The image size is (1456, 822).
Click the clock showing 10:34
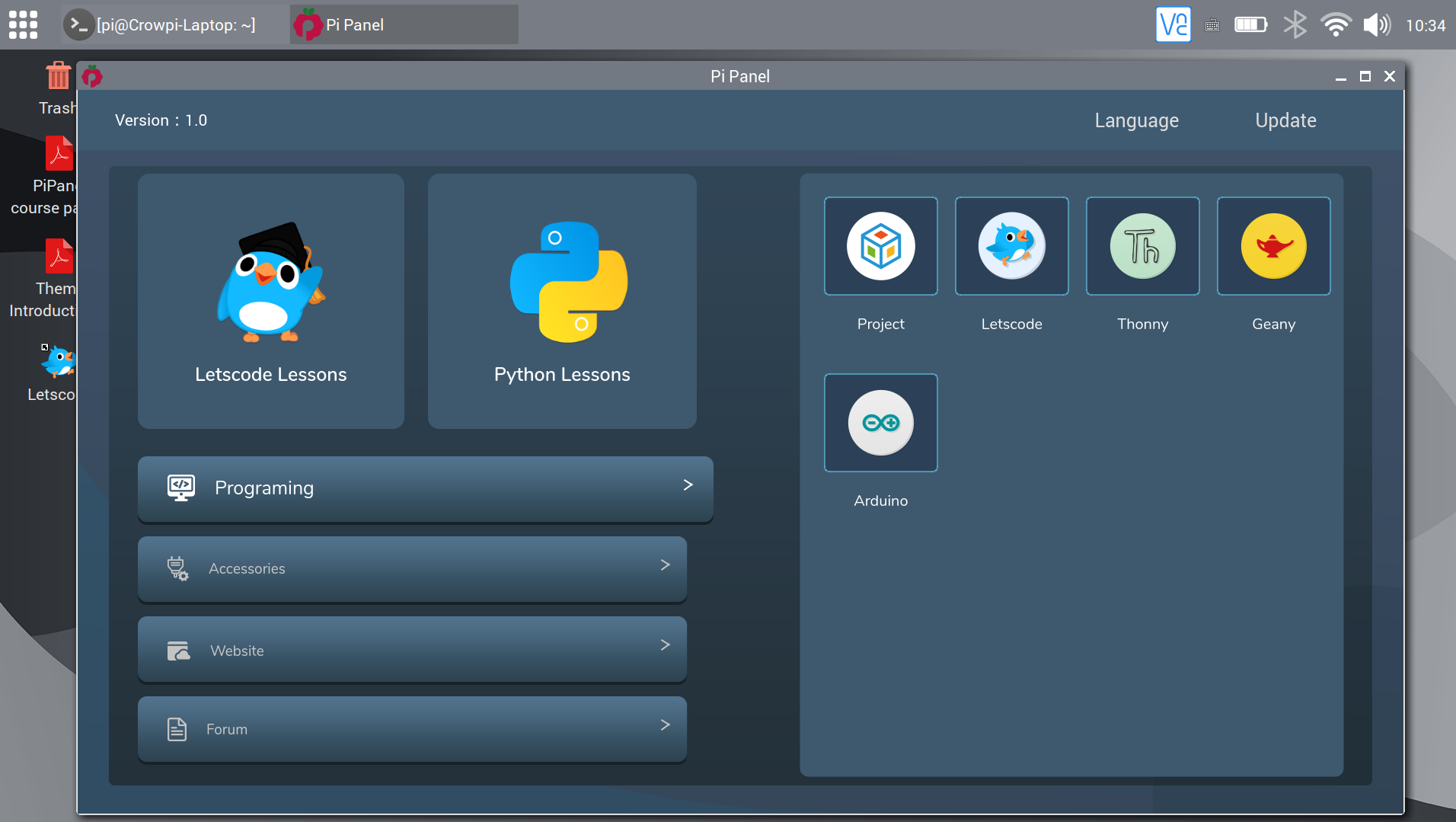(1426, 25)
